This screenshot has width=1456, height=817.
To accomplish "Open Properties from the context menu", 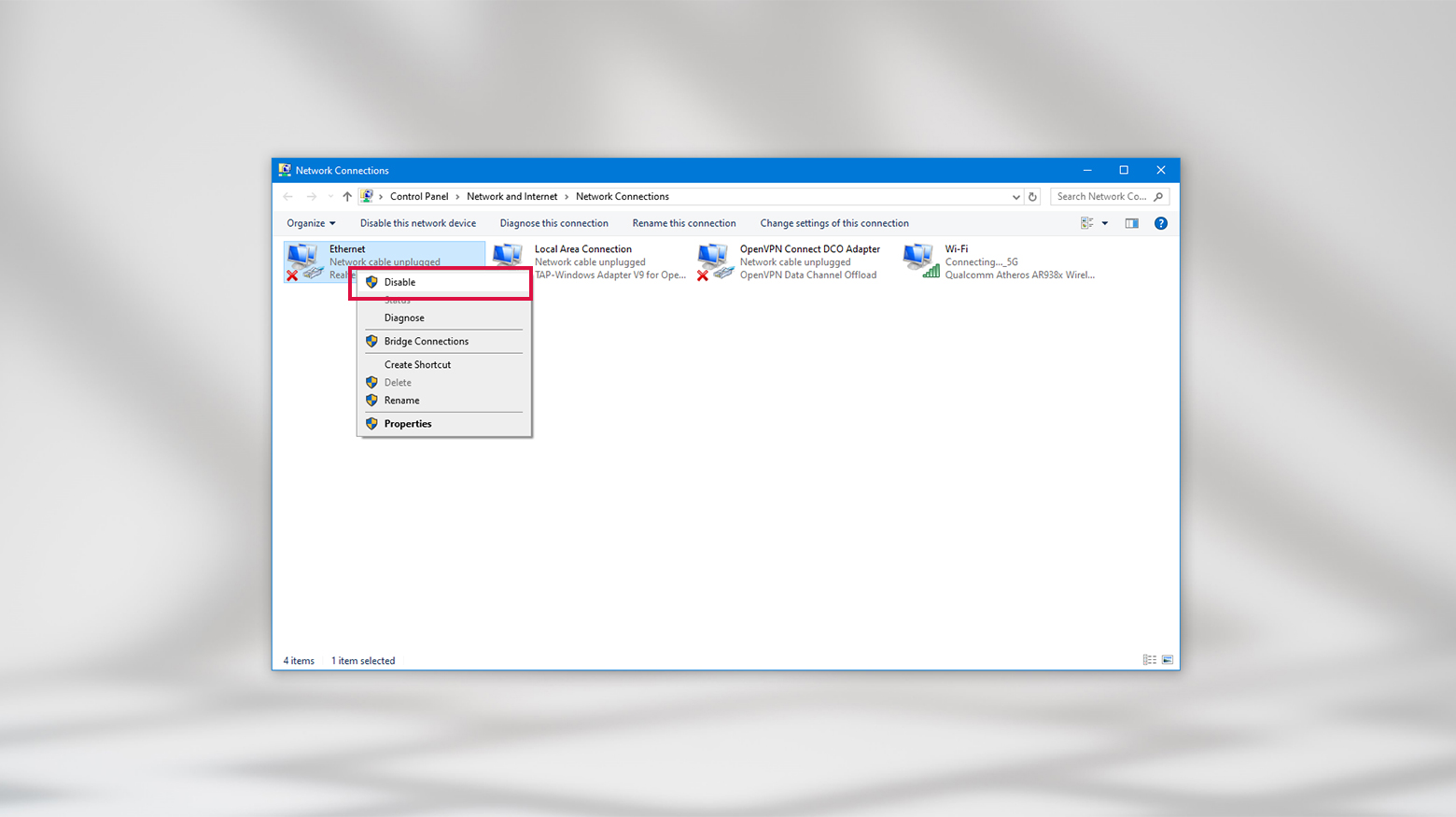I will pos(408,423).
